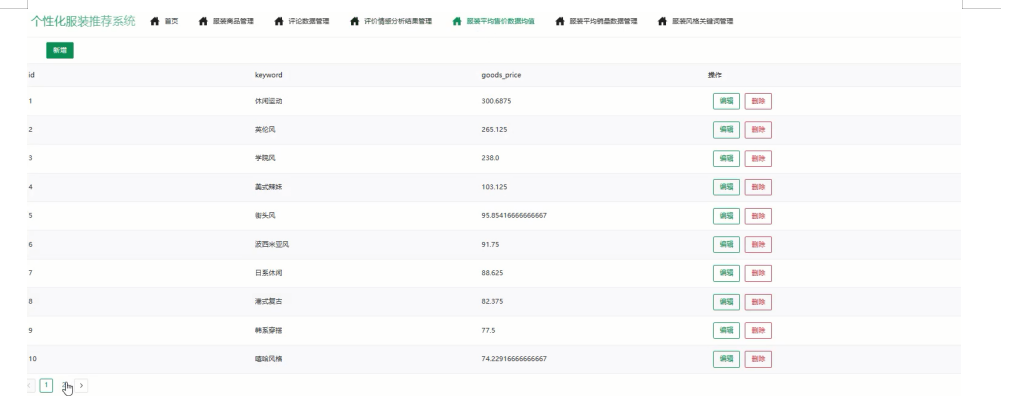Click the price value 77.5
Image resolution: width=1014 pixels, height=396 pixels.
click(x=488, y=331)
